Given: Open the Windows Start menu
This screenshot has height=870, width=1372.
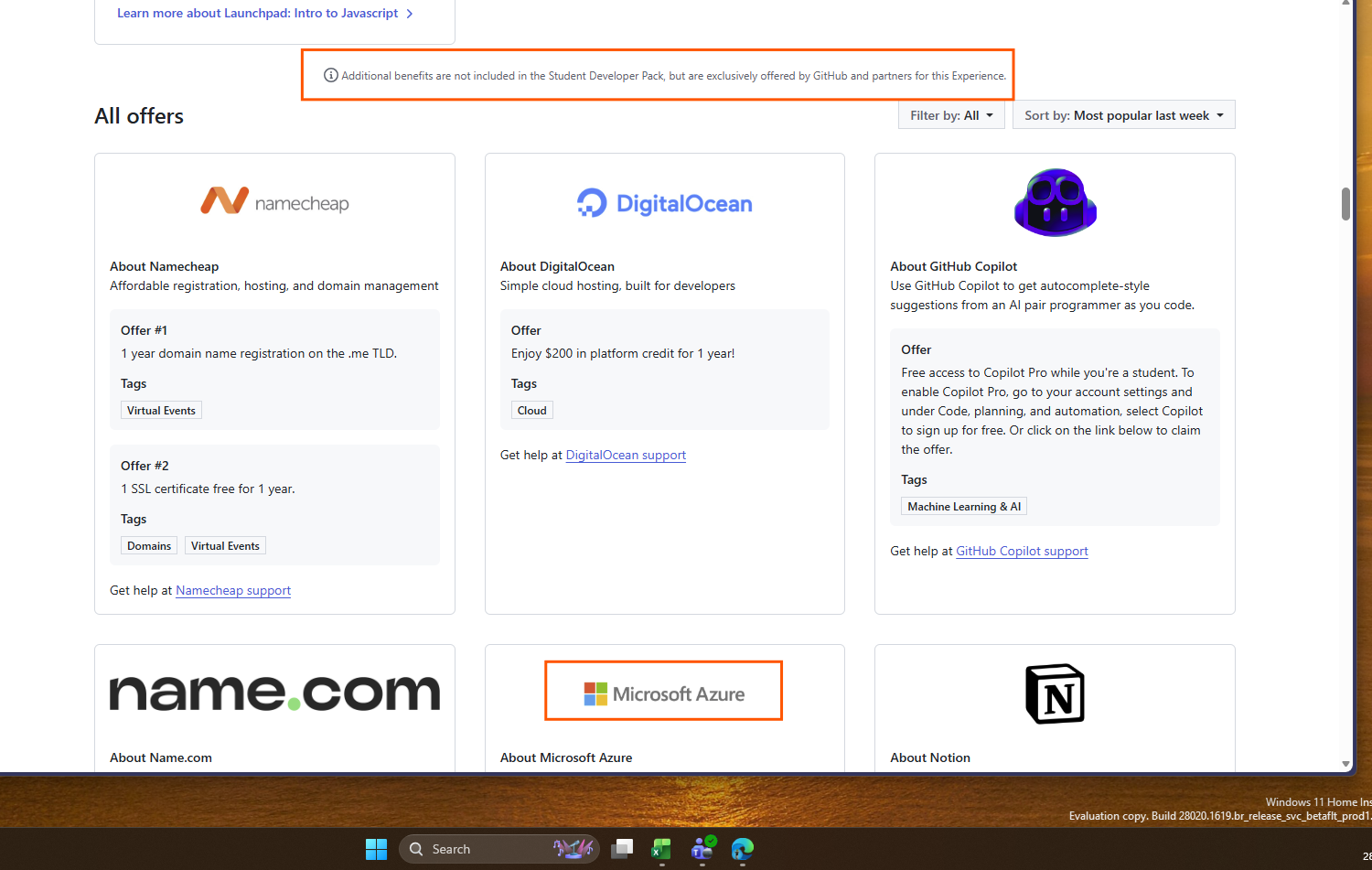Looking at the screenshot, I should coord(376,849).
